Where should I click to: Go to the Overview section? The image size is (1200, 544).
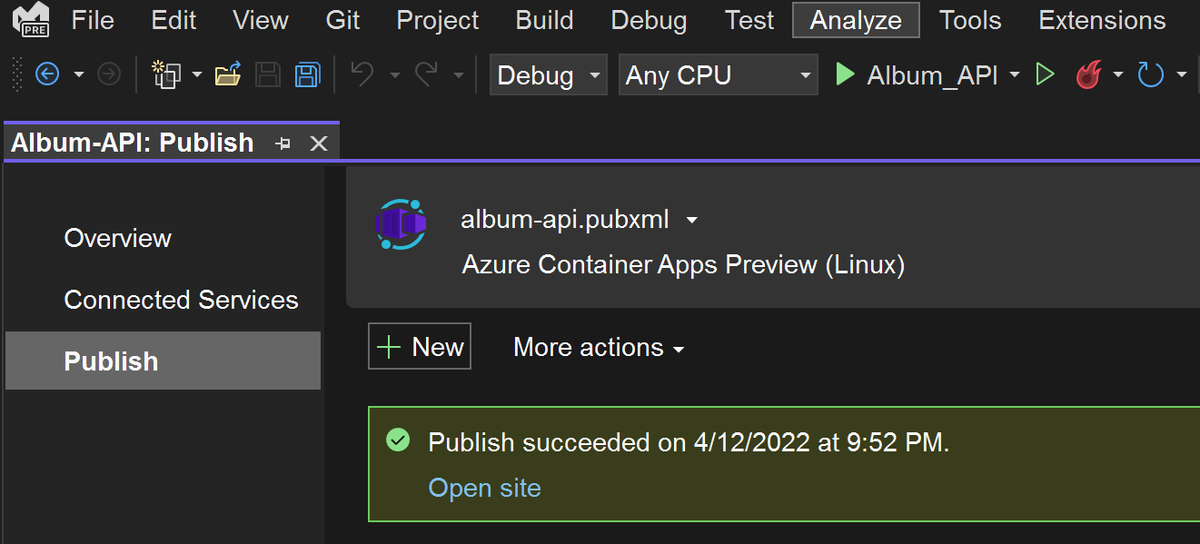point(118,238)
